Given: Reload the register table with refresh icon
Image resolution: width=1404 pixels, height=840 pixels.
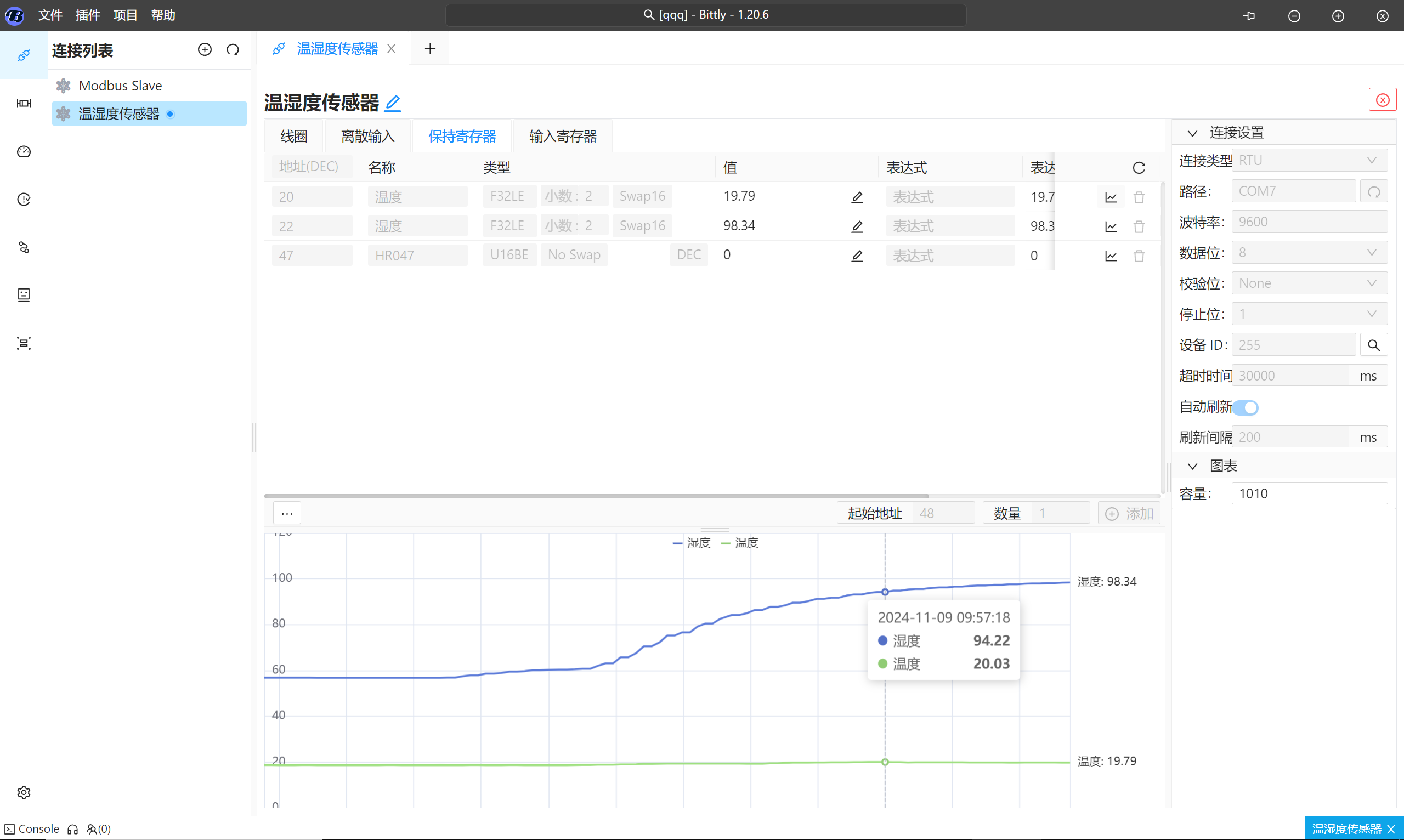Looking at the screenshot, I should pyautogui.click(x=1139, y=168).
